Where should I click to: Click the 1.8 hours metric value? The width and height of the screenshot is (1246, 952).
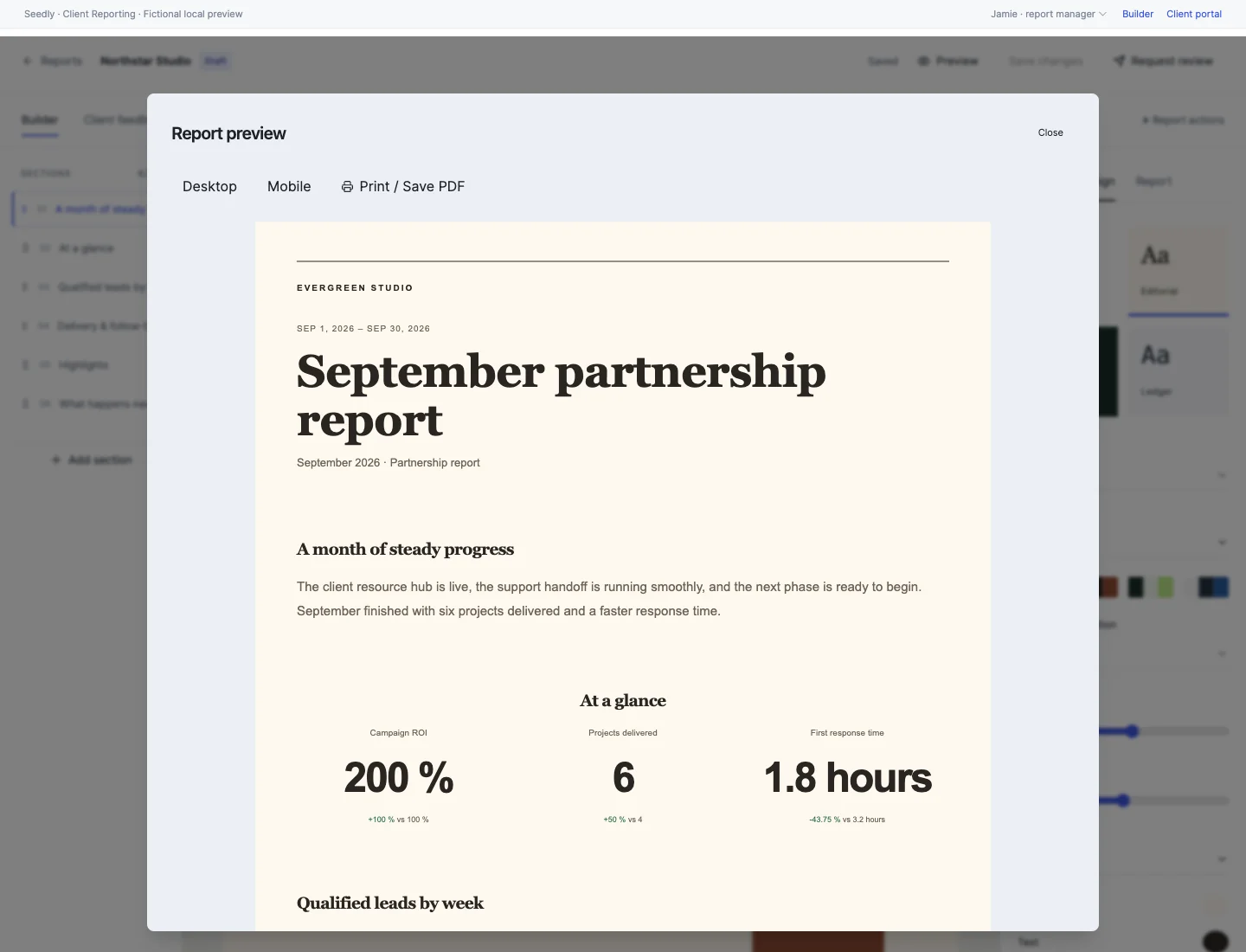click(x=847, y=778)
